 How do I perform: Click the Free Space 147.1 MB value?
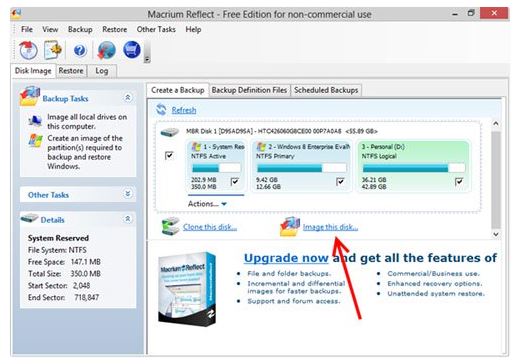(x=86, y=262)
